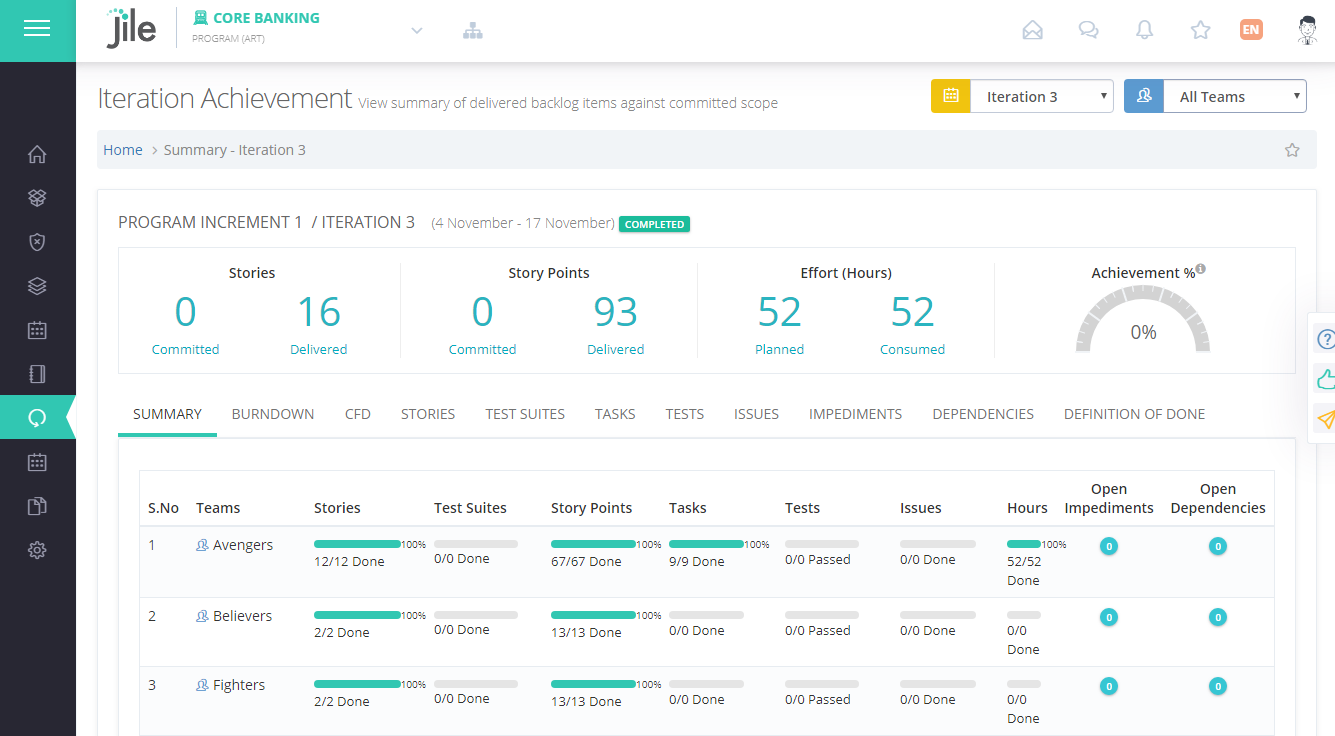Open the hierarchy tree icon in header
The image size is (1335, 736).
pos(473,31)
